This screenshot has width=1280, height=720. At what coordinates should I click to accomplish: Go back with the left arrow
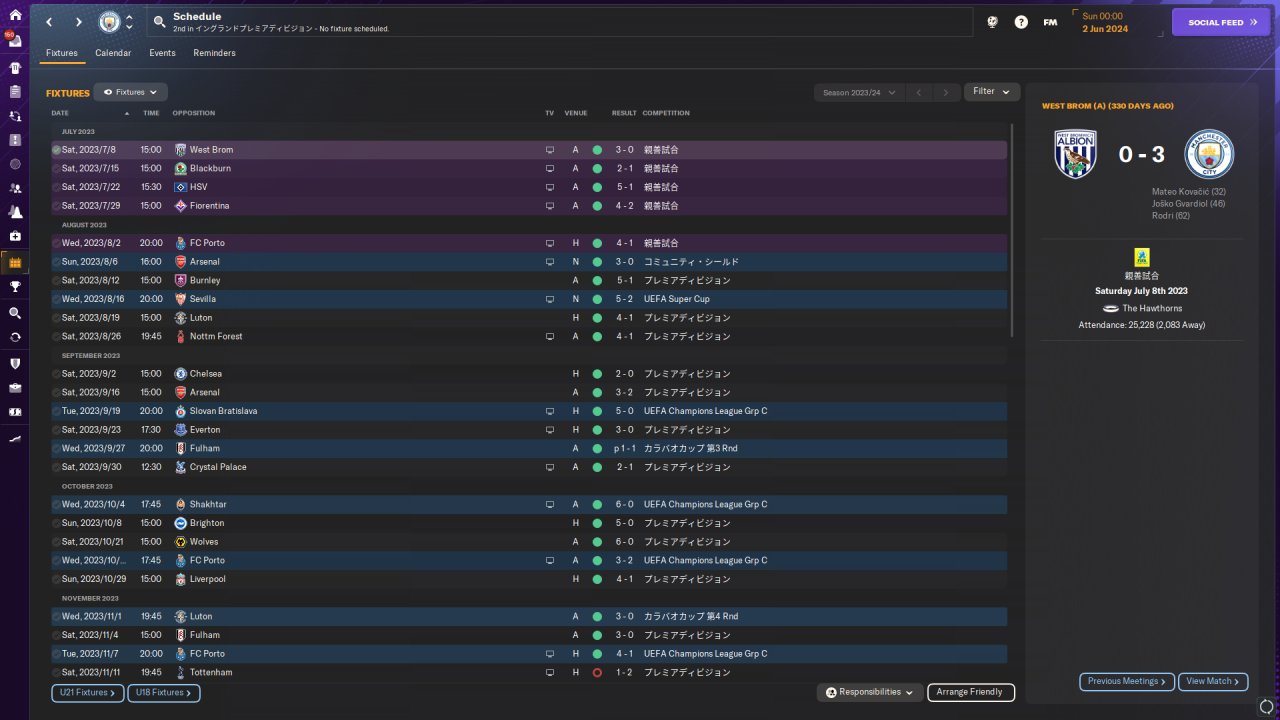48,22
